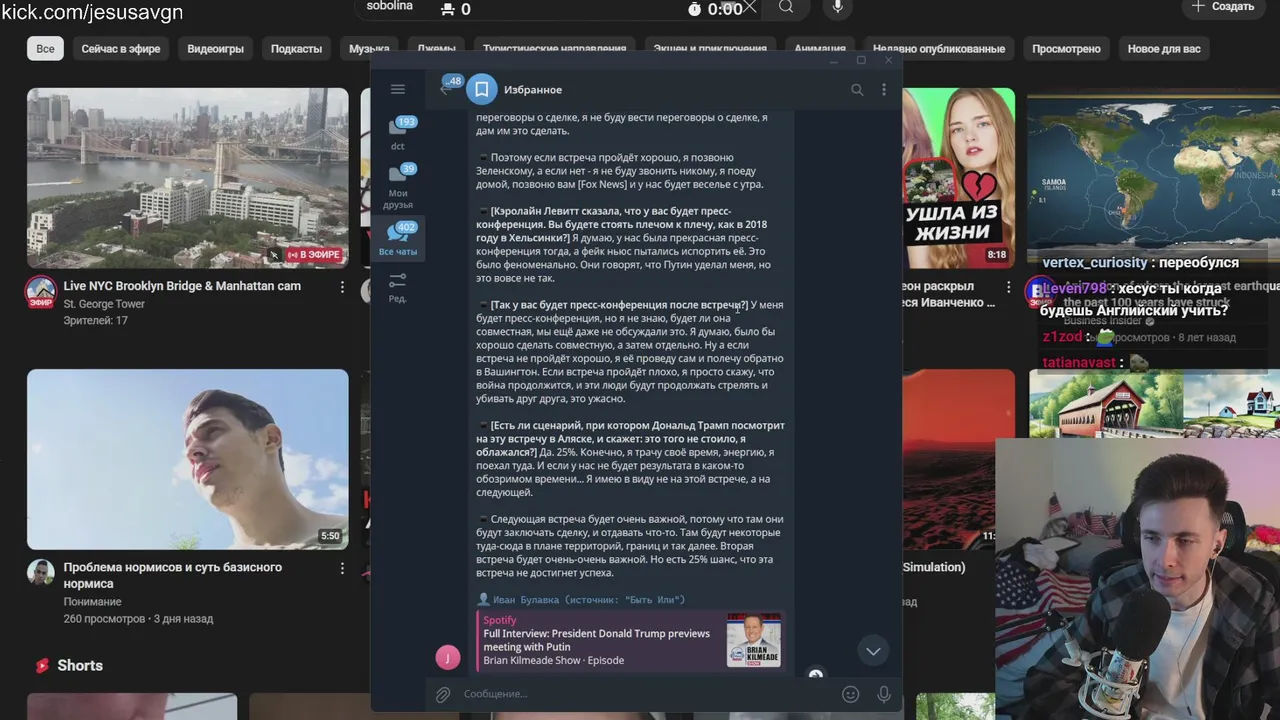Click the YouTube search magnifier button
This screenshot has width=1280, height=720.
786,8
